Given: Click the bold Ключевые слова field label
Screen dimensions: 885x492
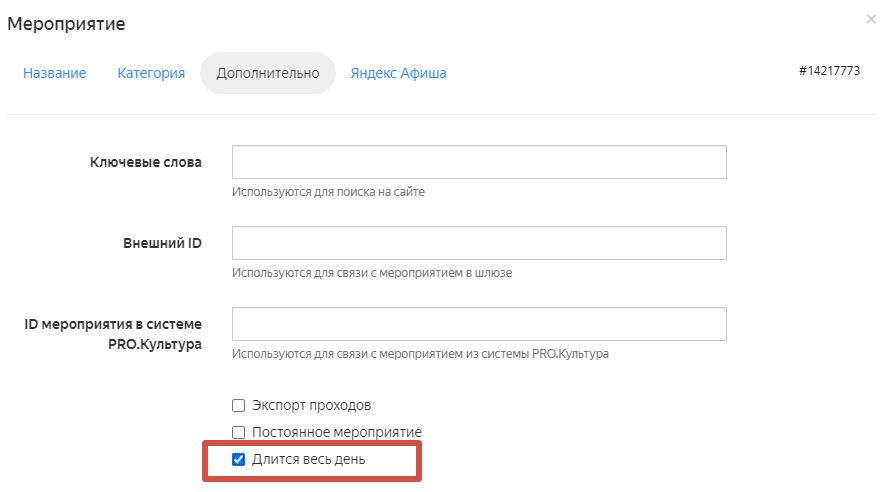Looking at the screenshot, I should (x=146, y=162).
